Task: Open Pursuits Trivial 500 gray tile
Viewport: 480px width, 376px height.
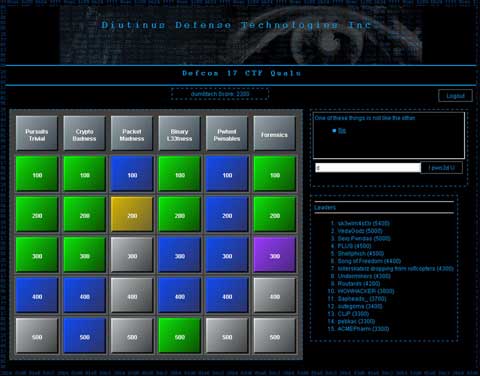Action: tap(37, 336)
